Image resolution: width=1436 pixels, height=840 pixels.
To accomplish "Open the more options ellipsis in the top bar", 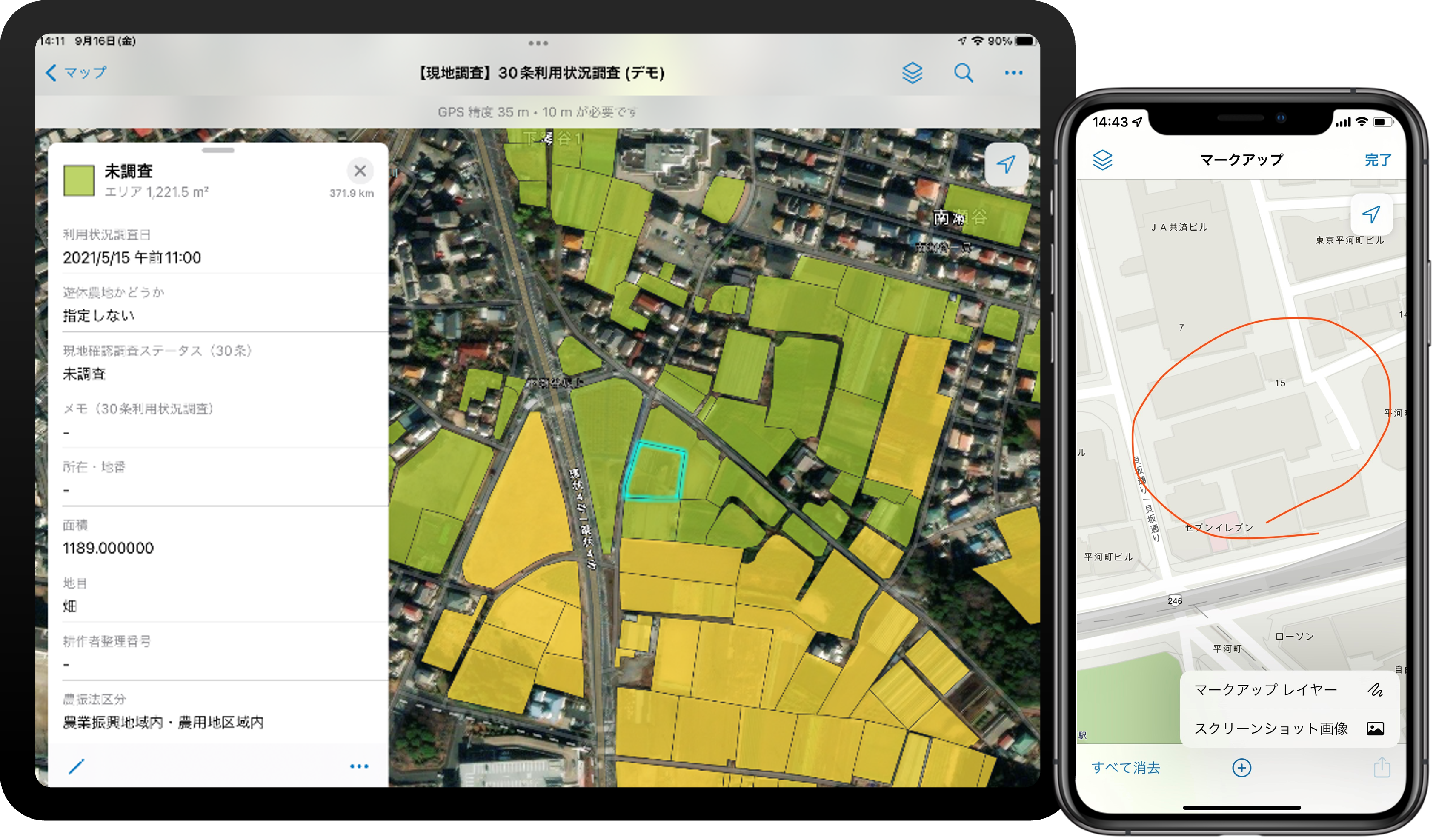I will [1013, 73].
